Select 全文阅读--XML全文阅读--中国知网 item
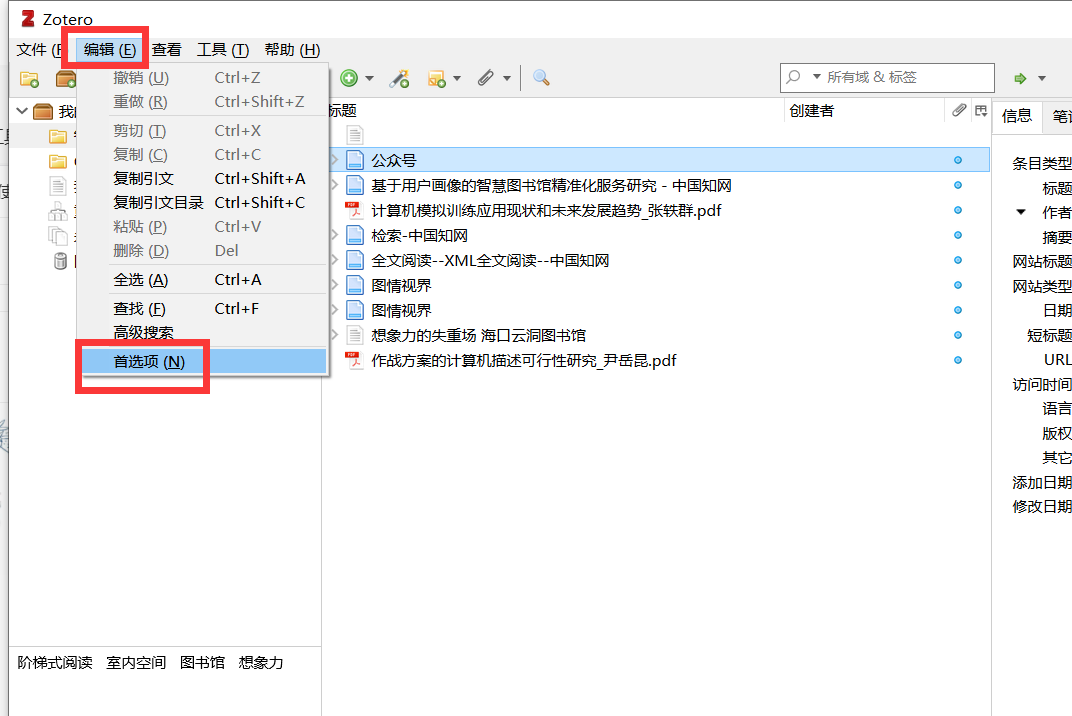1072x716 pixels. coord(490,261)
